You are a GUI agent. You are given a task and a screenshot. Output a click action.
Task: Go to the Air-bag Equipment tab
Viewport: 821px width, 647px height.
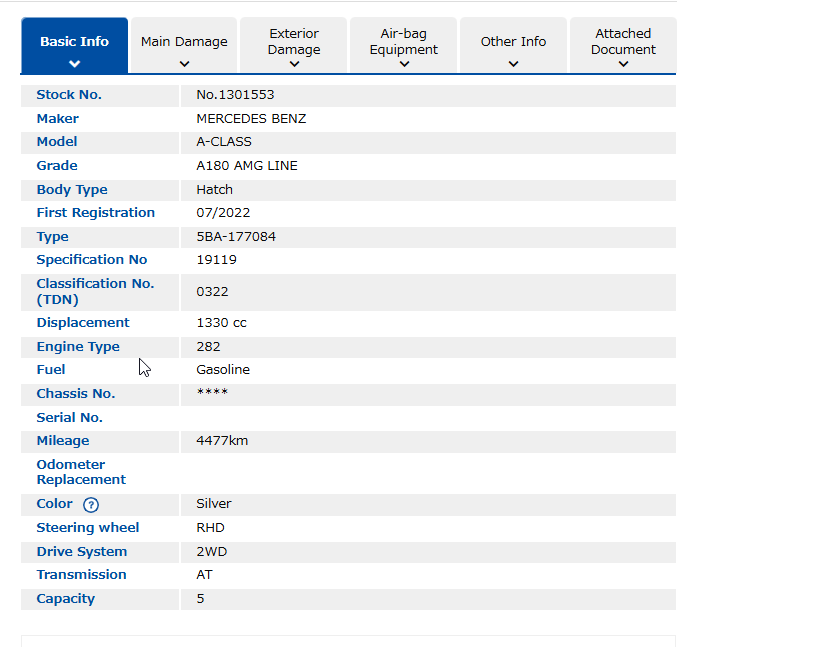(x=404, y=41)
